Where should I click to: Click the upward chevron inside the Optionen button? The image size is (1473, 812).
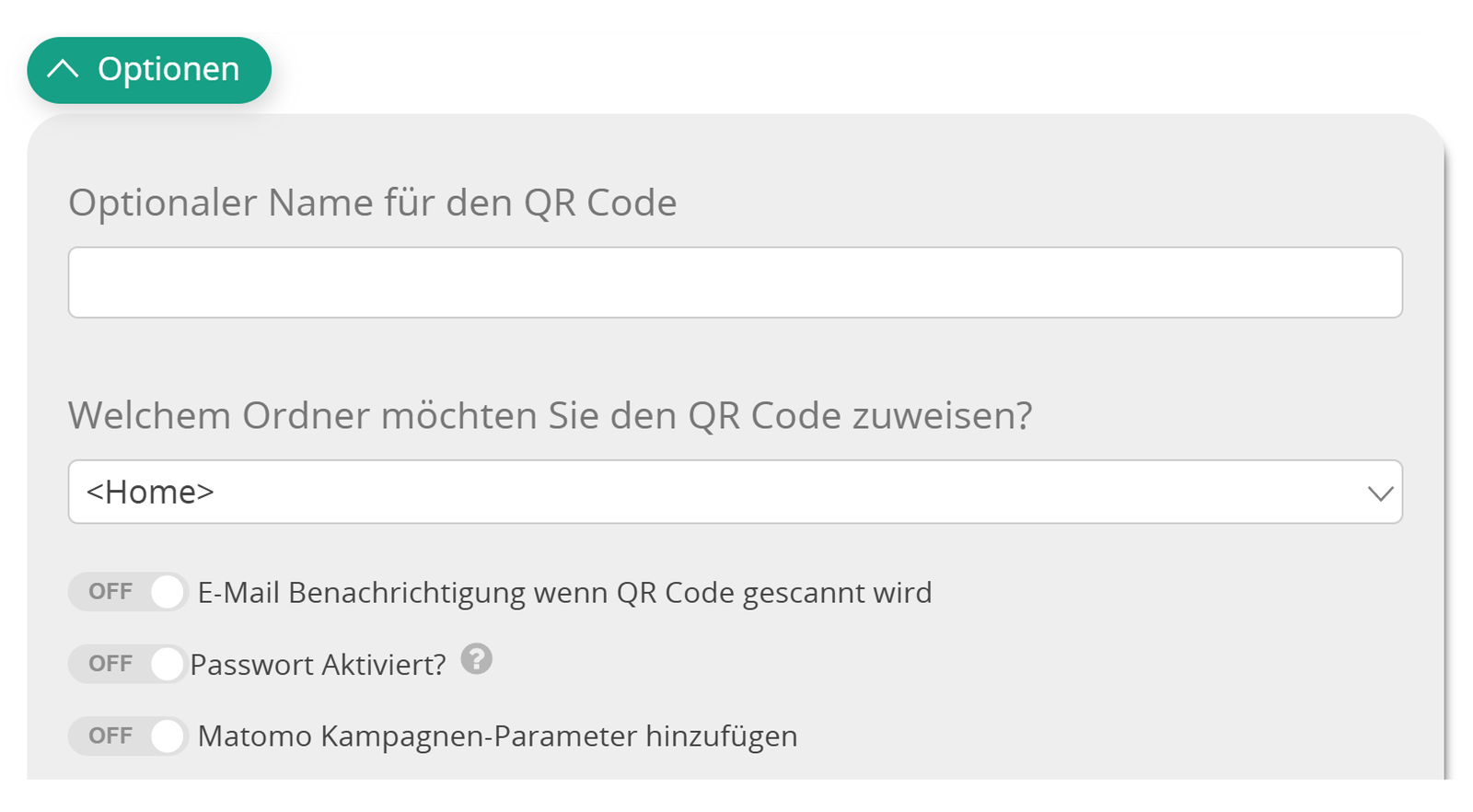pyautogui.click(x=63, y=68)
